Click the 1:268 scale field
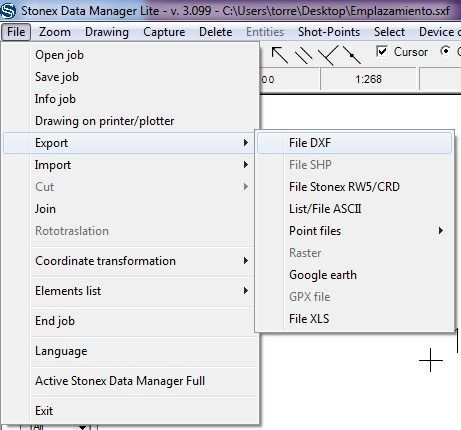Screen dimensions: 461x430 pos(368,79)
